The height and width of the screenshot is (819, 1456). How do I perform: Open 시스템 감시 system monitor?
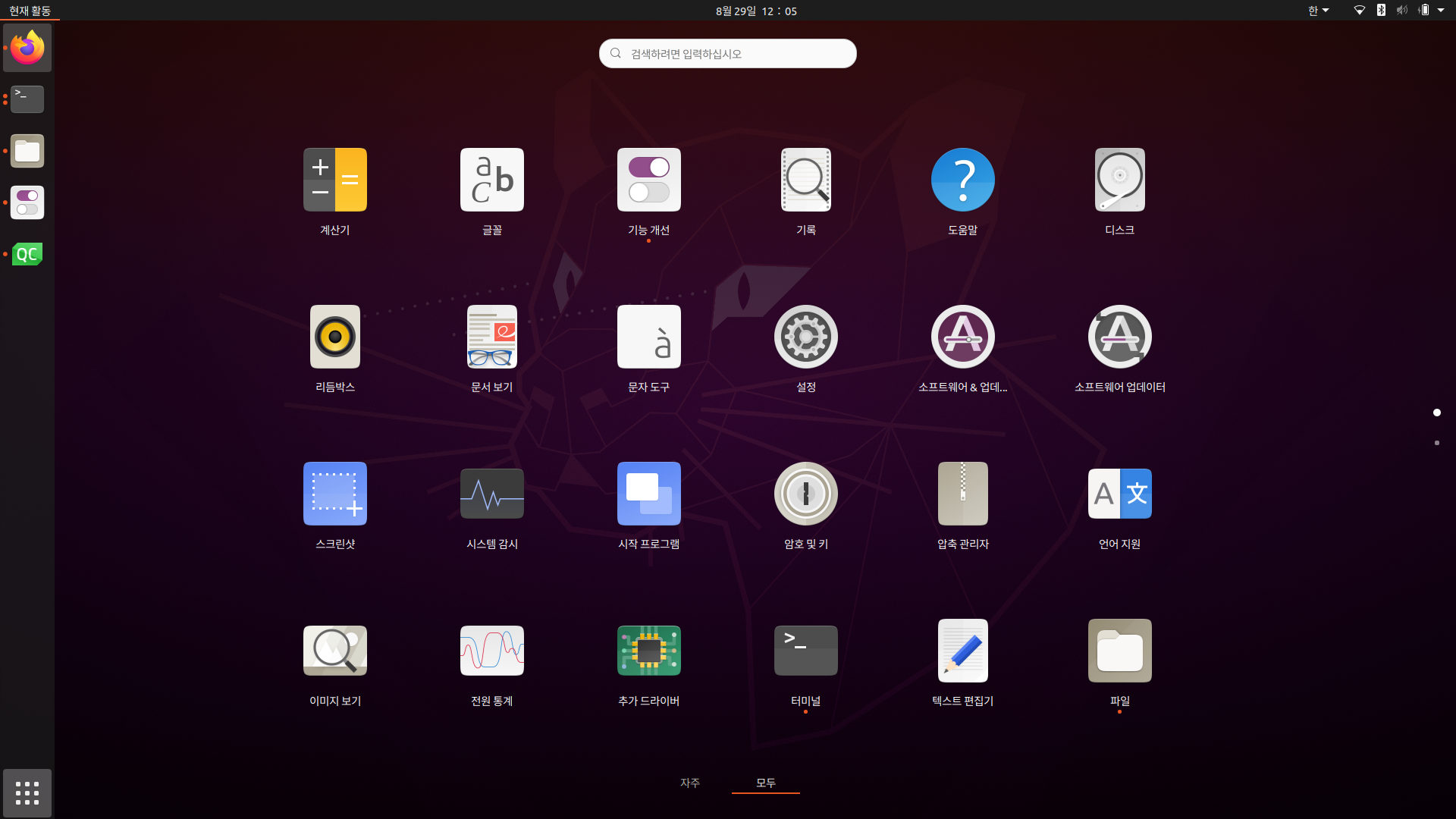(x=491, y=494)
